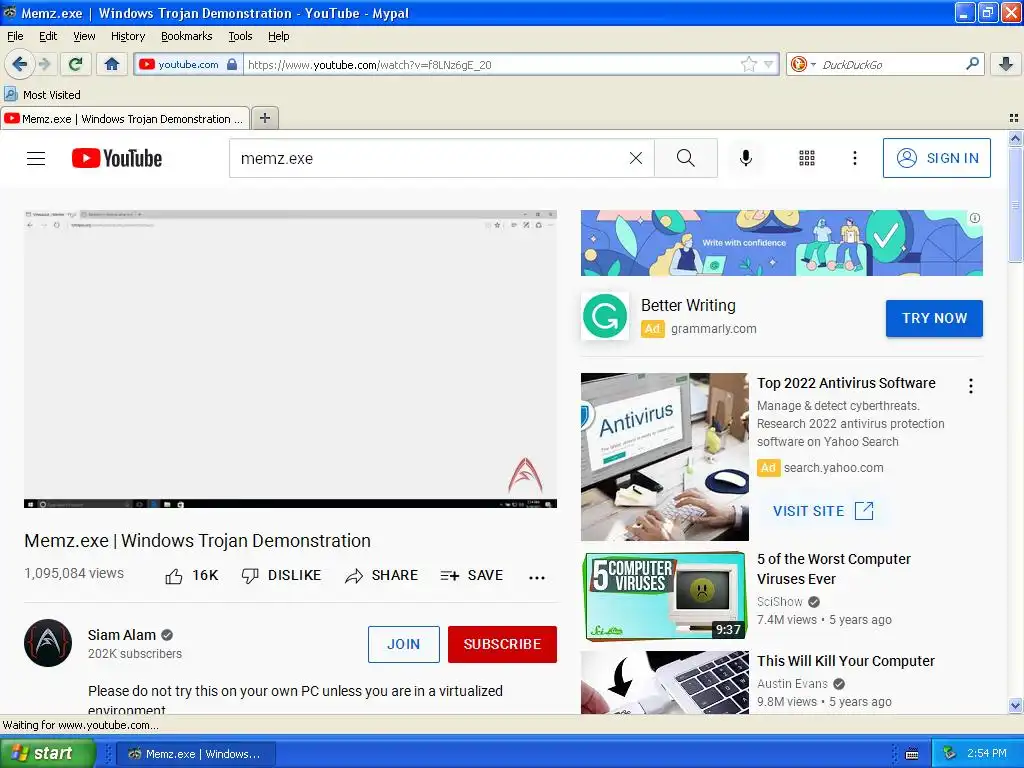Screen dimensions: 1024x768
Task: Click the taskbar clock 2:54 PM
Action: (x=987, y=753)
